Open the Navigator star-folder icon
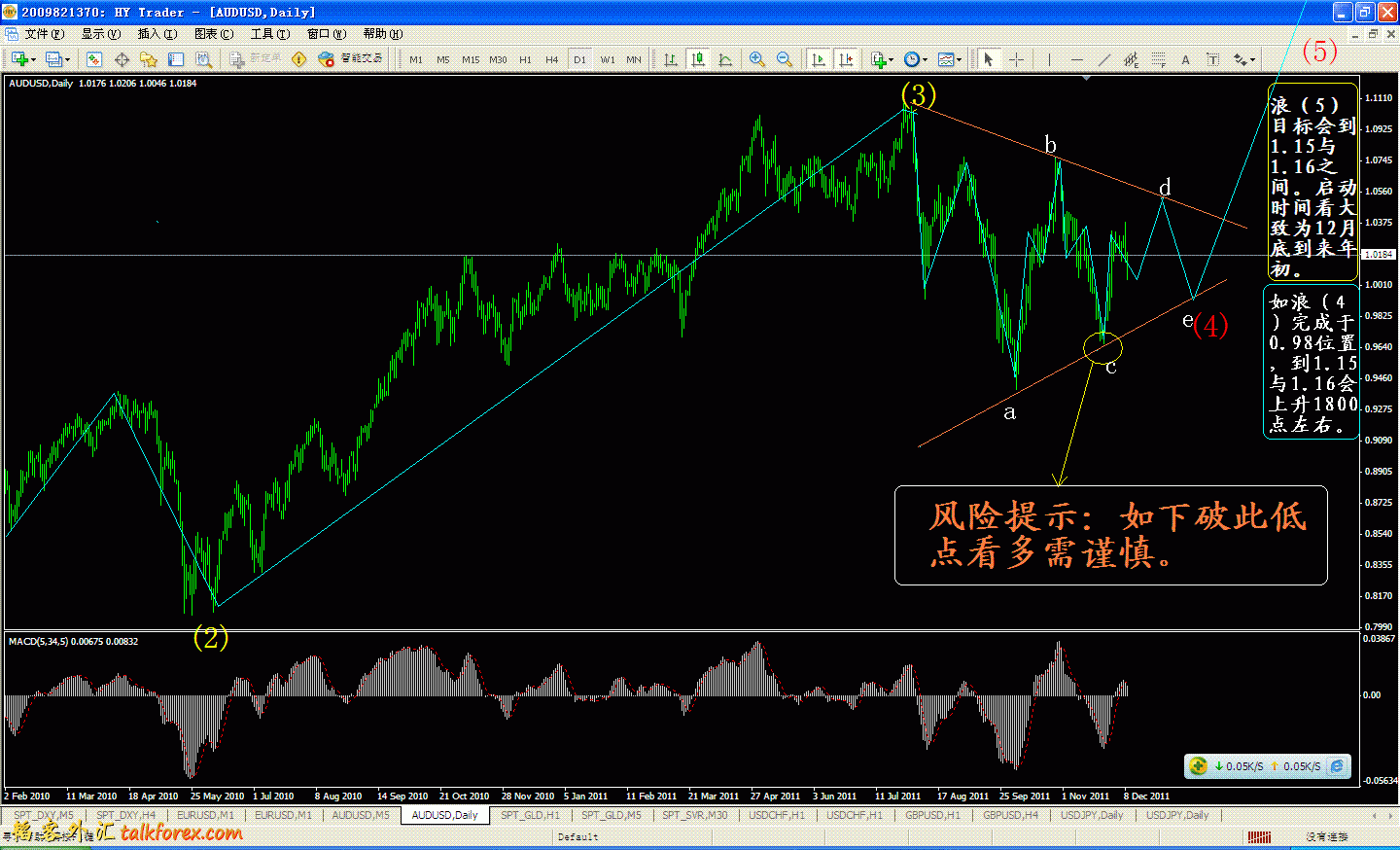This screenshot has height=850, width=1400. tap(149, 59)
